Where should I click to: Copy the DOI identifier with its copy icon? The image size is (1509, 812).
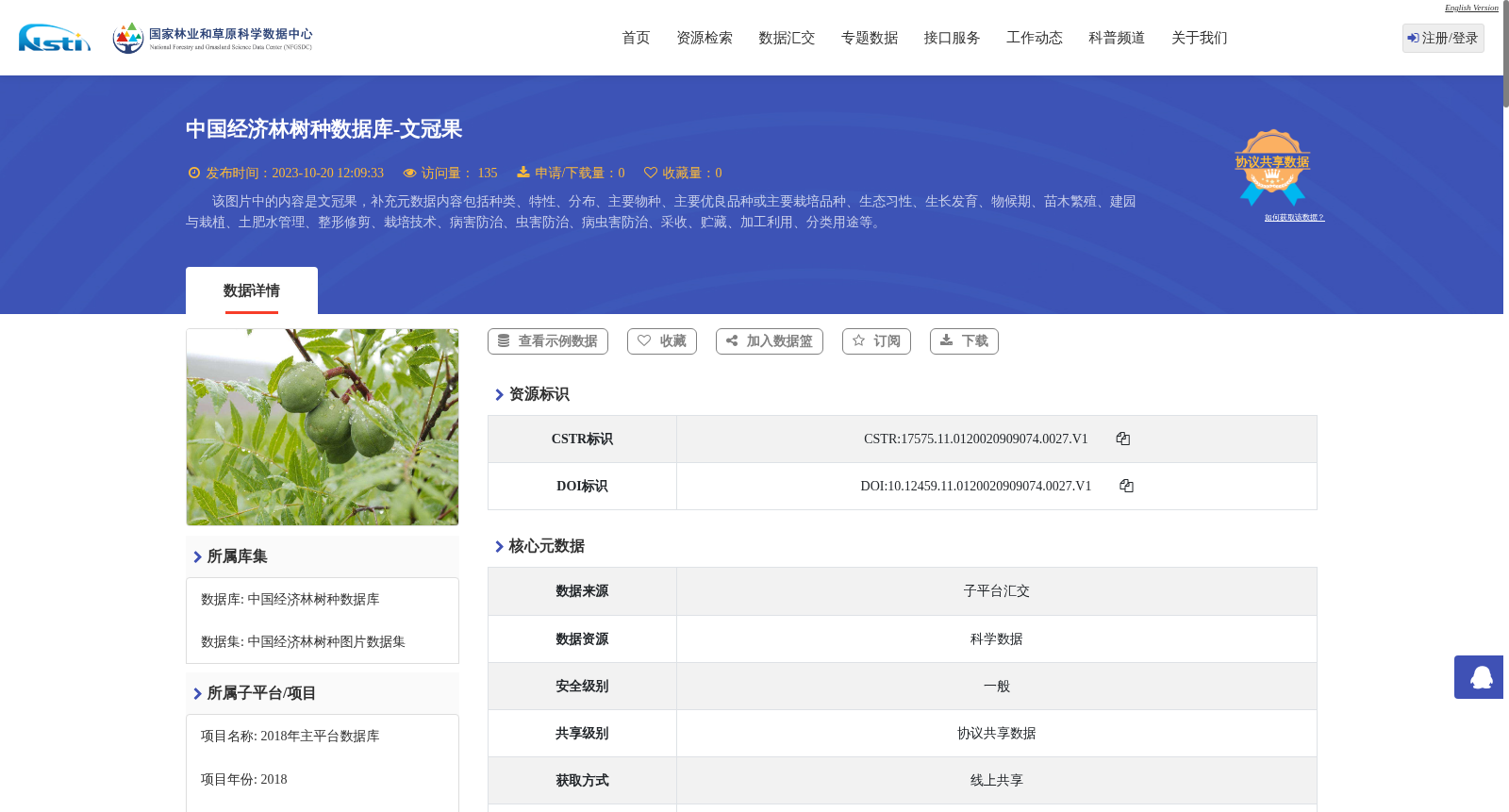(1126, 486)
